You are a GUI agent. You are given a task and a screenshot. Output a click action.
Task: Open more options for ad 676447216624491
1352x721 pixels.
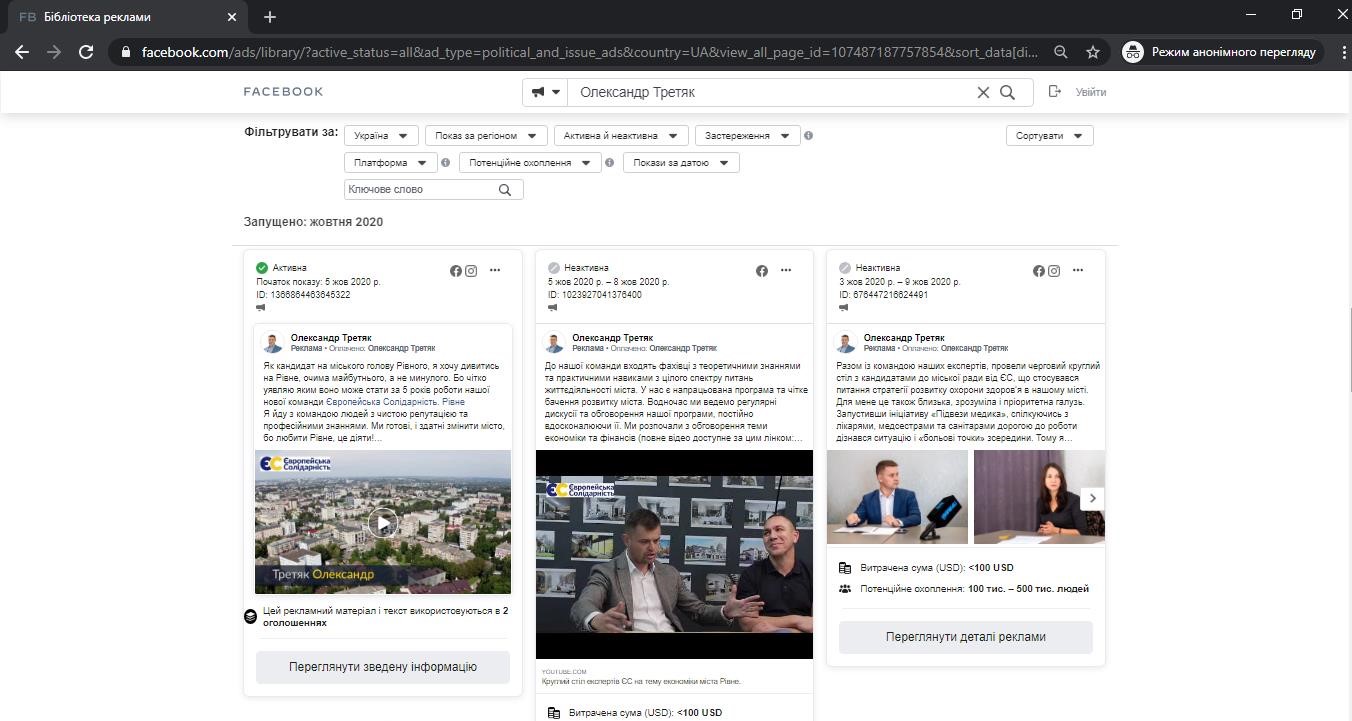coord(1078,271)
